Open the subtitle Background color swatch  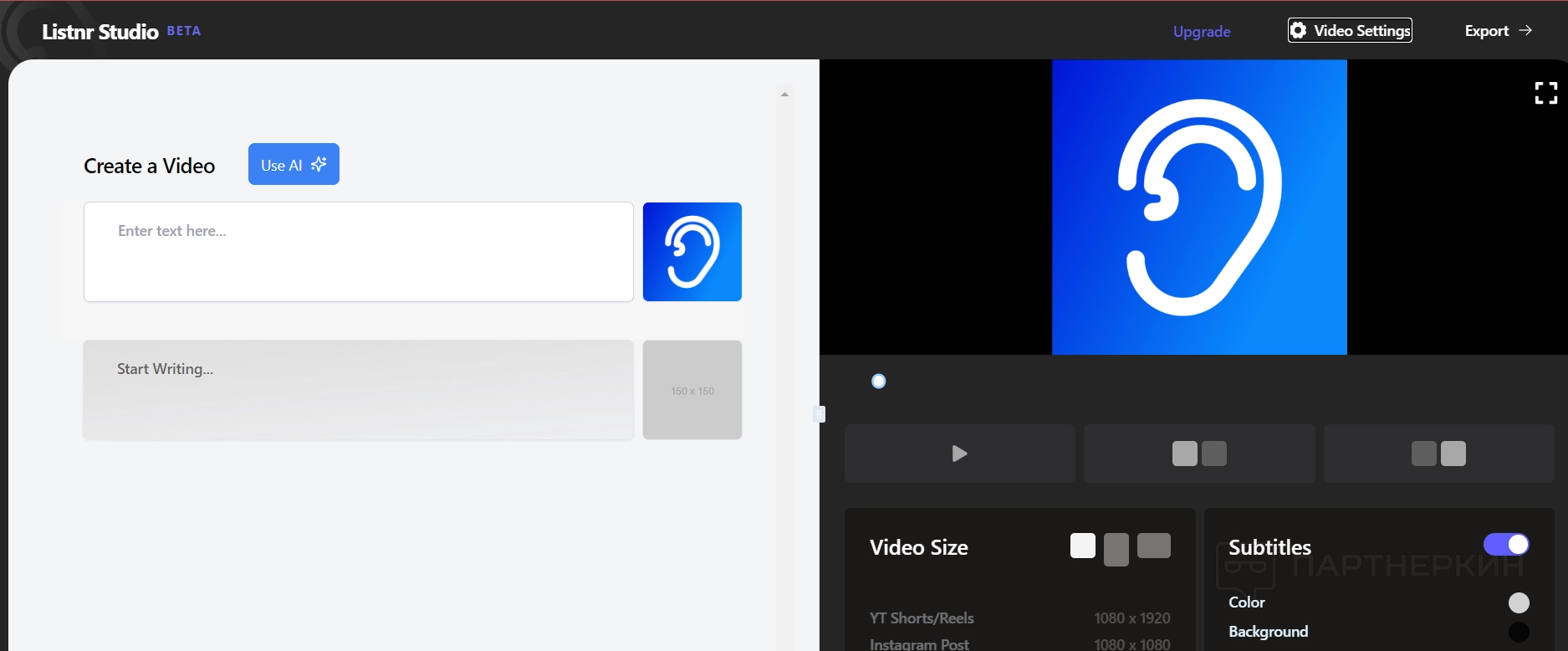(x=1519, y=632)
